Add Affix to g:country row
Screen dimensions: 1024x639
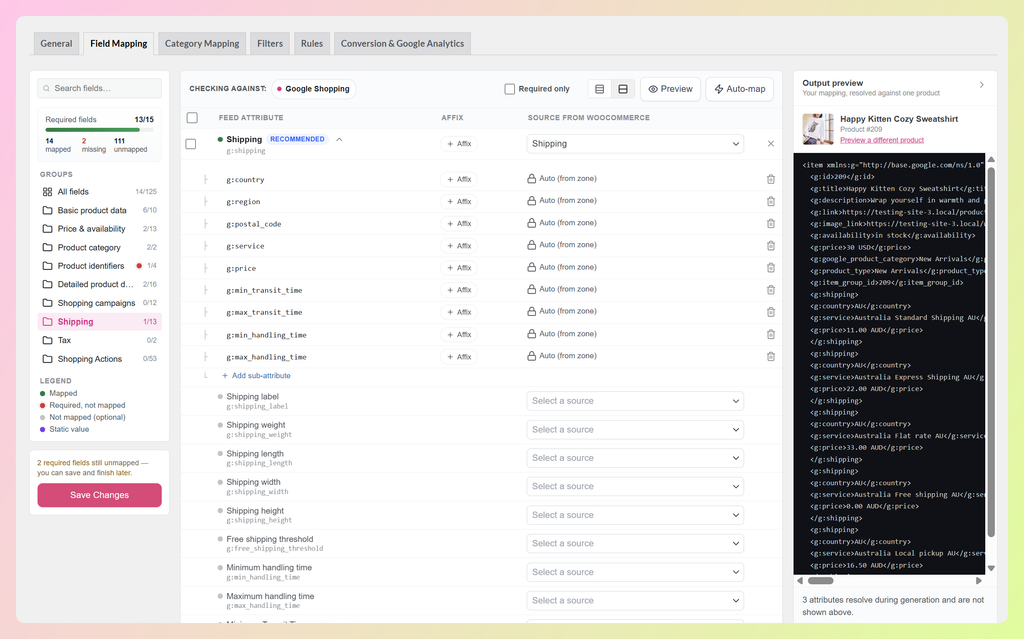point(459,179)
